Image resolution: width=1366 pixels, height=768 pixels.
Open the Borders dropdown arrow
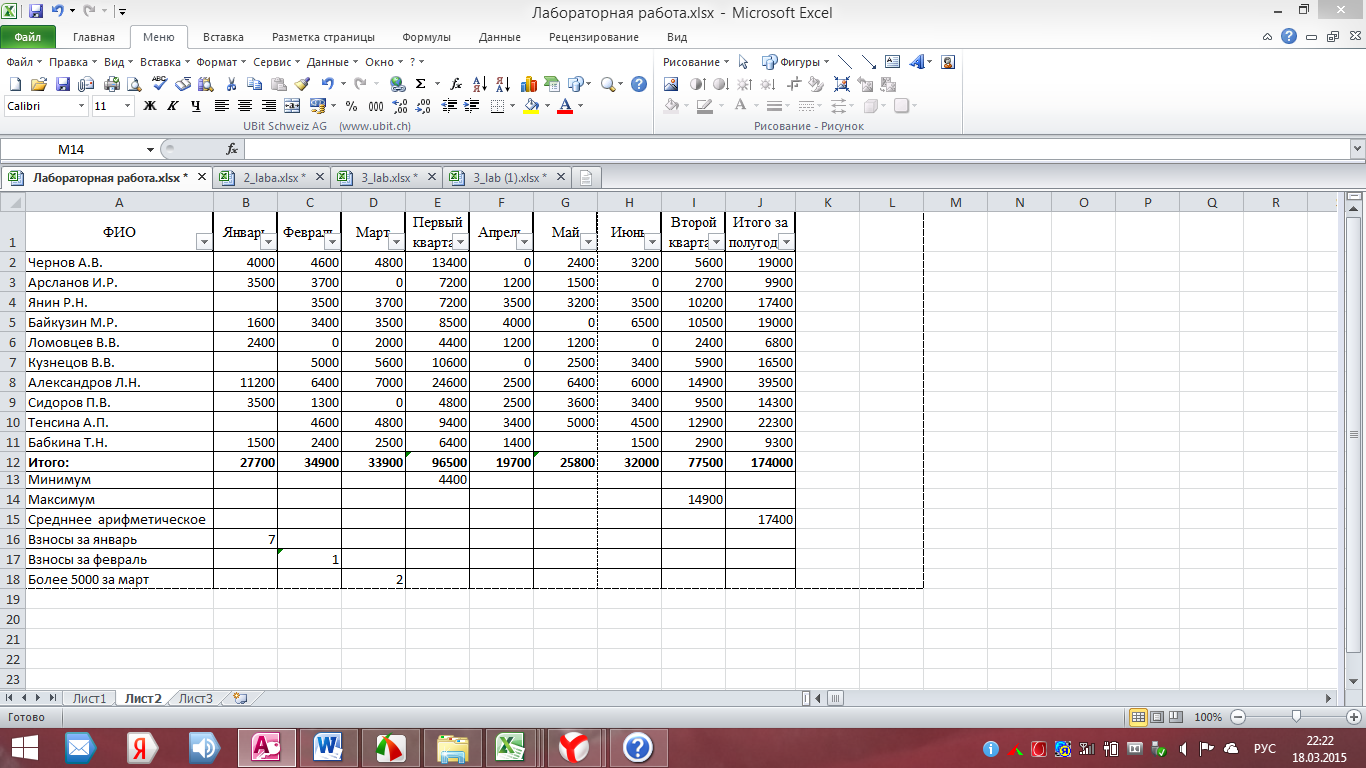(512, 105)
